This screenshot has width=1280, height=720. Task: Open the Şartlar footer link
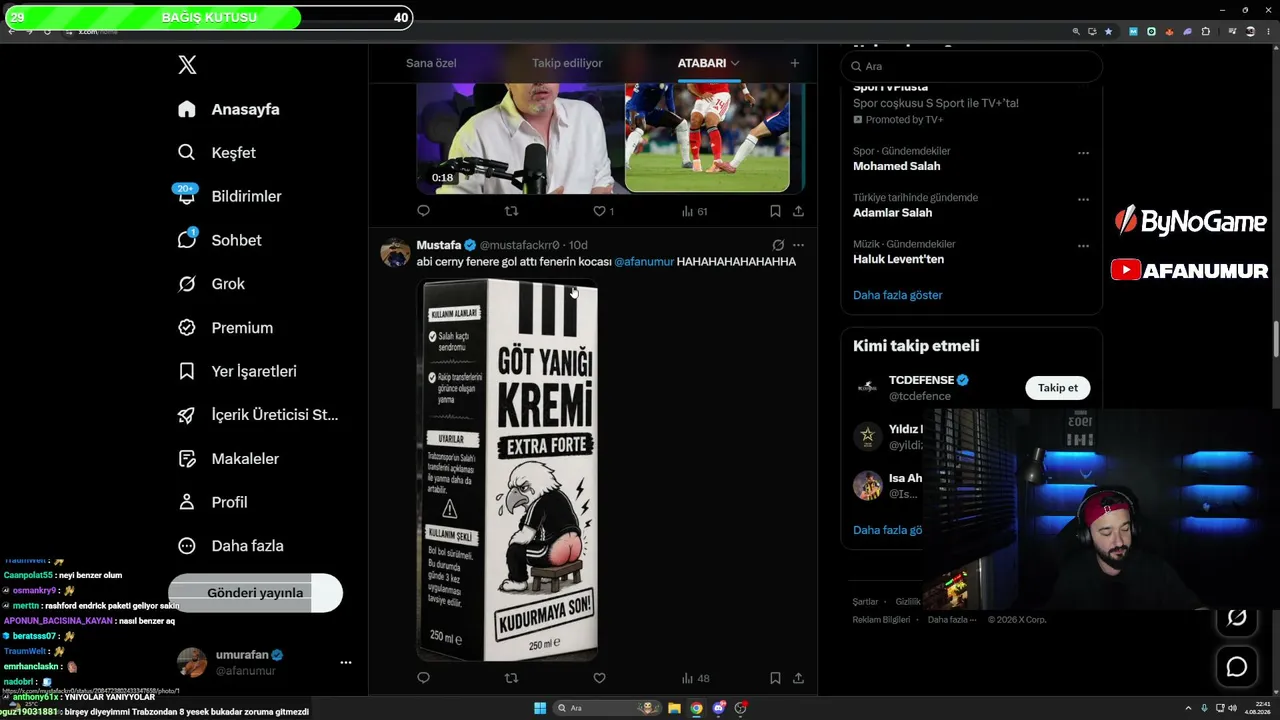coord(865,602)
